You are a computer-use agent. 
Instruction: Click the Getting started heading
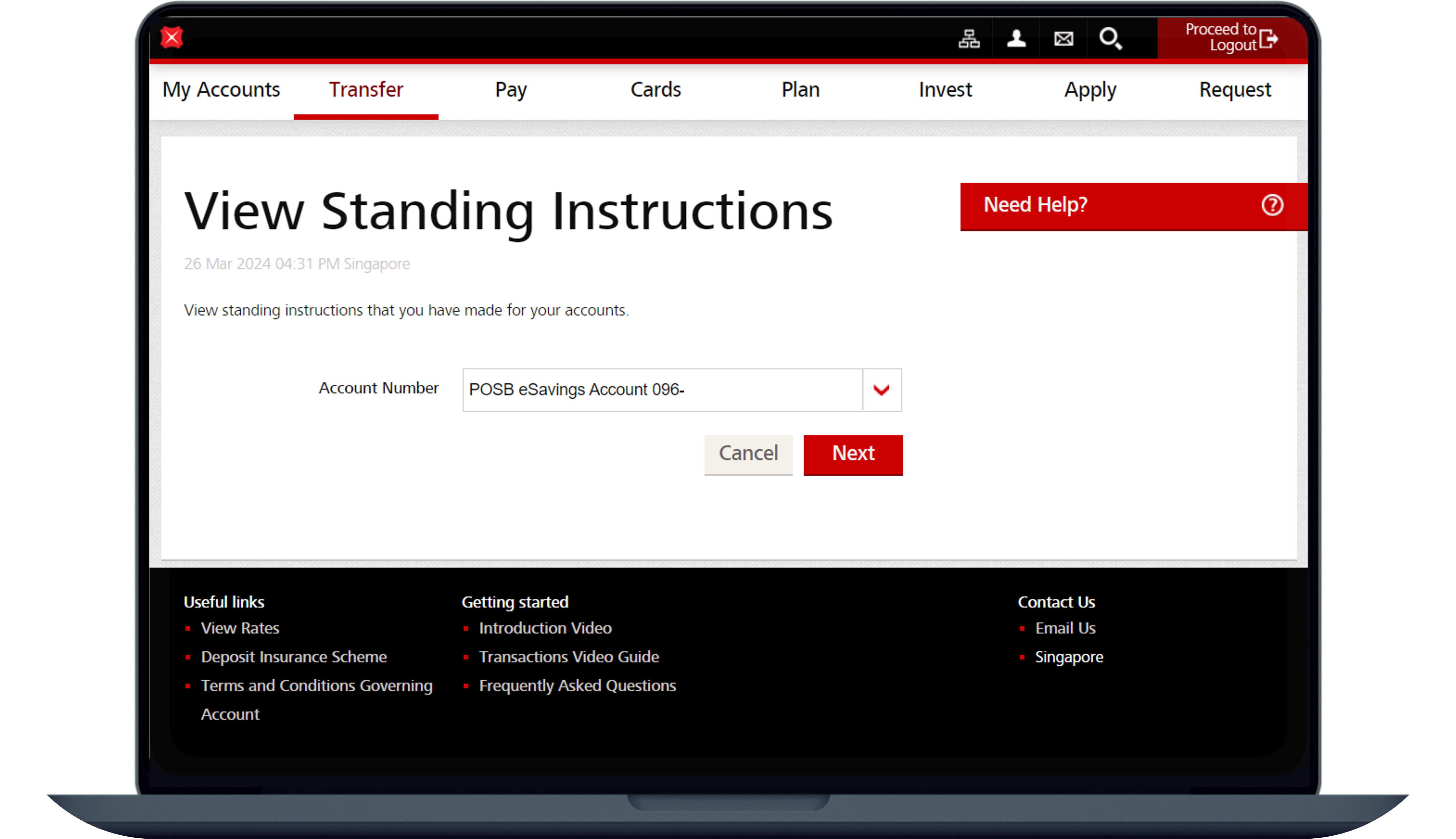coord(515,602)
